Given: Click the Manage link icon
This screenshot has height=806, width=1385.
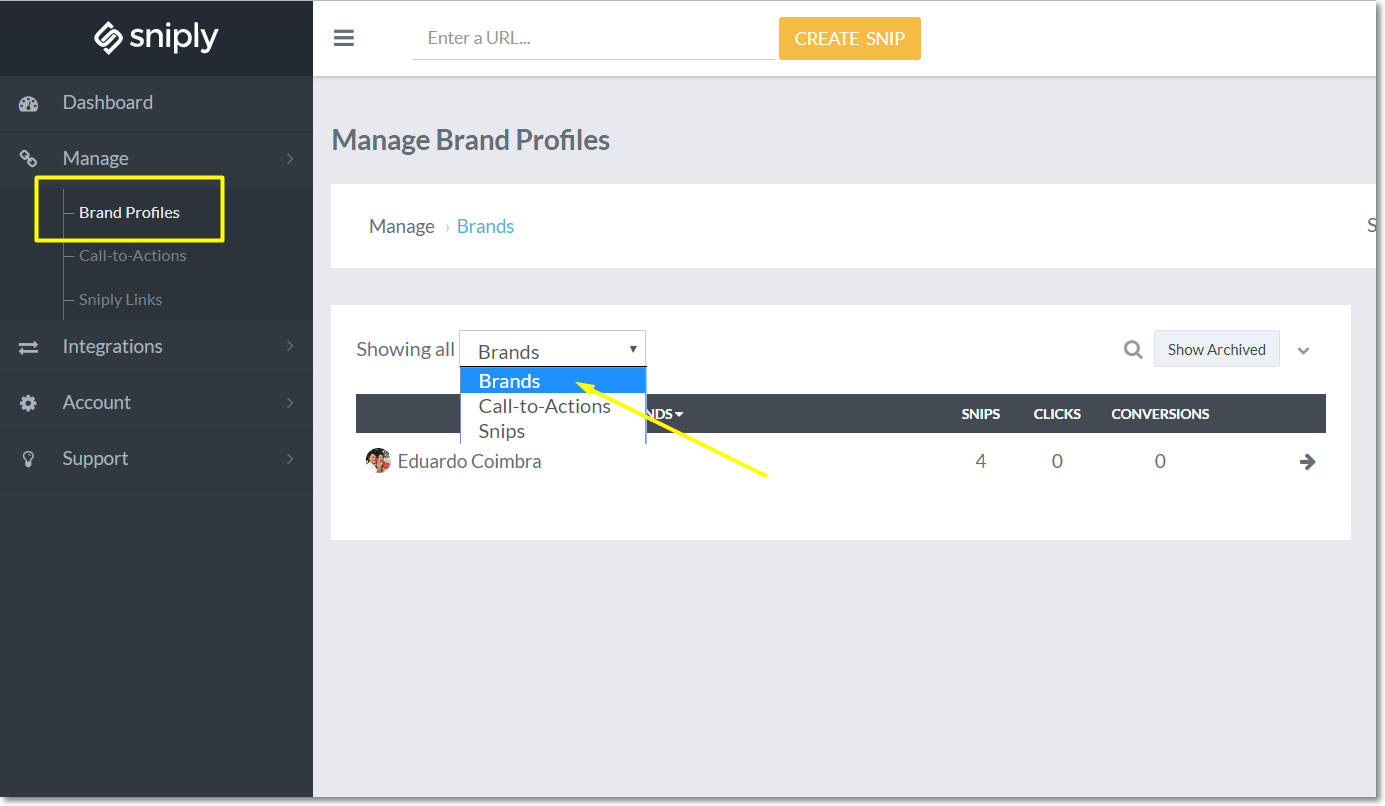Looking at the screenshot, I should [x=28, y=159].
